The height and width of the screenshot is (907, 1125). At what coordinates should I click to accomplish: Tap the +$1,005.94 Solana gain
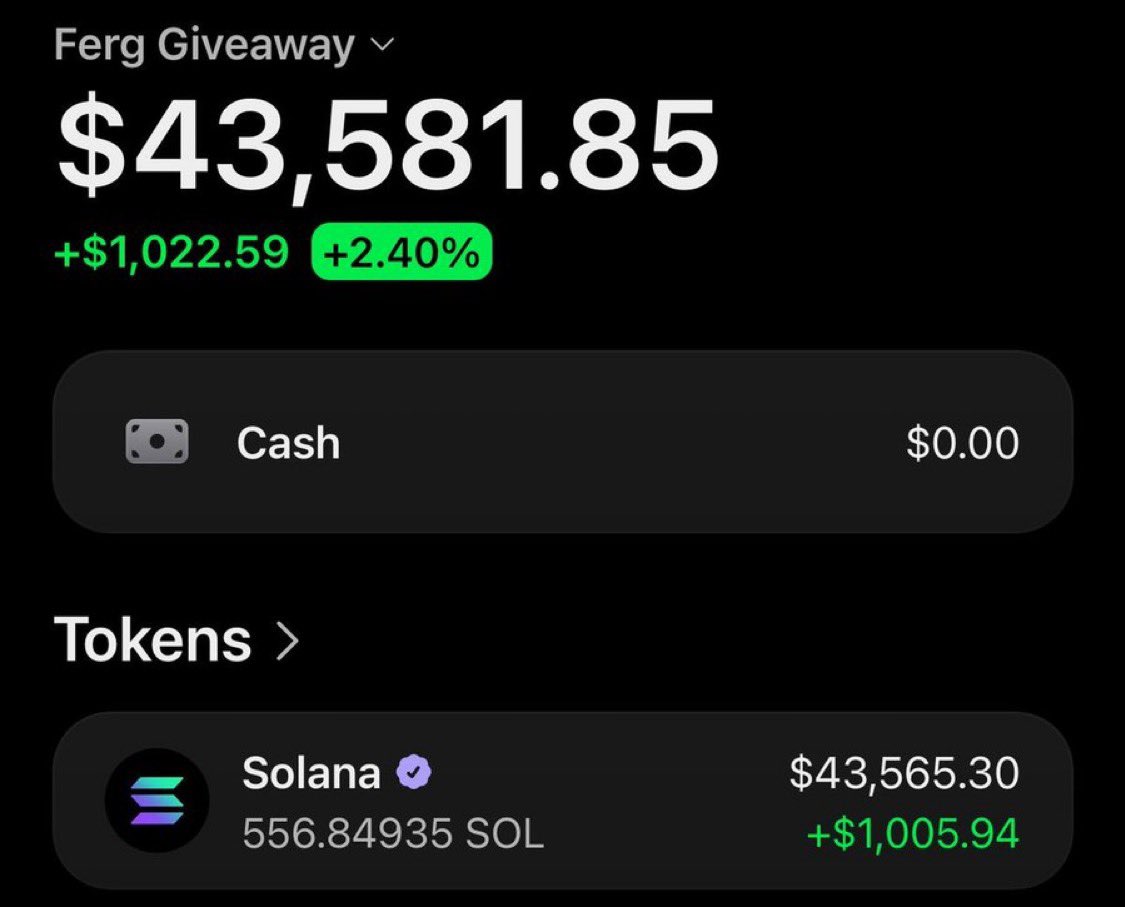pos(913,833)
